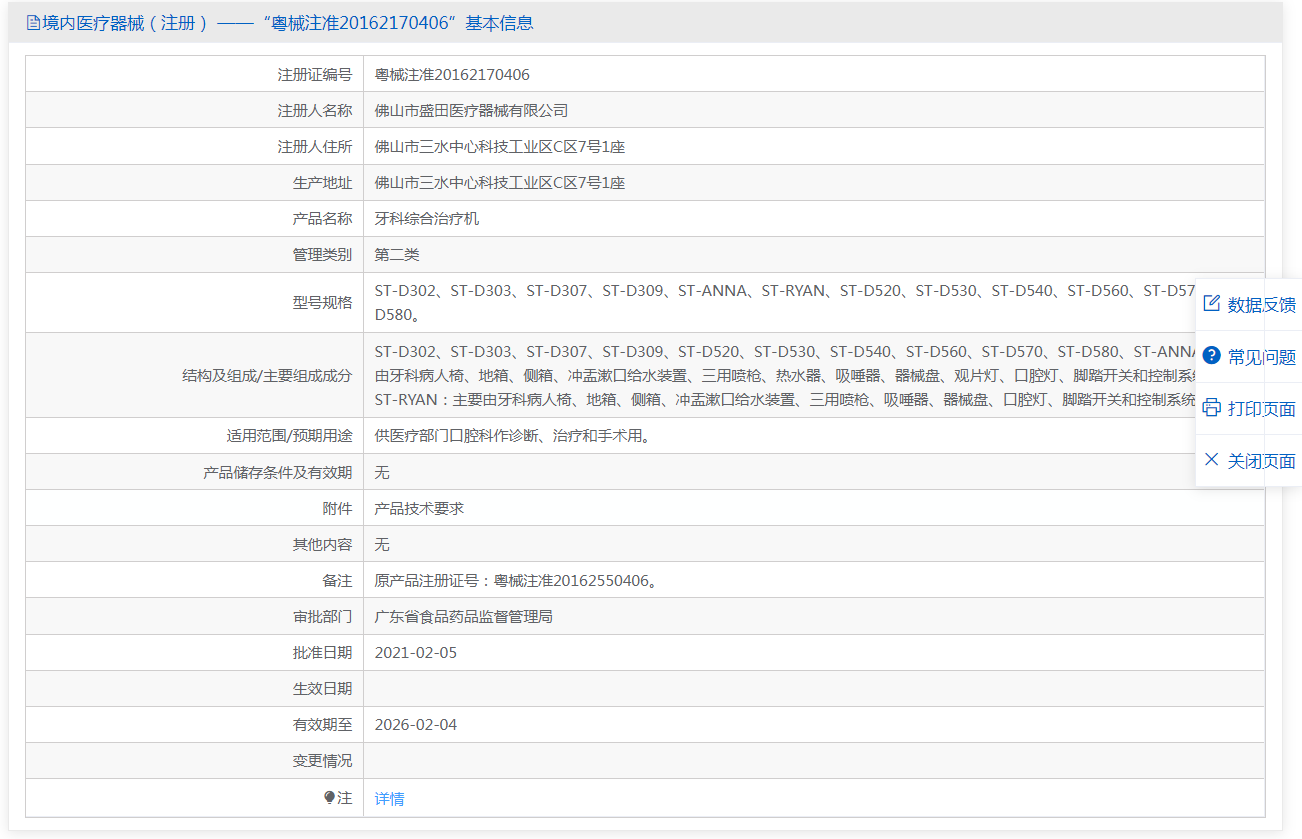Click the 有效期至 row label
Screen dimensions: 1302x839
pos(322,724)
